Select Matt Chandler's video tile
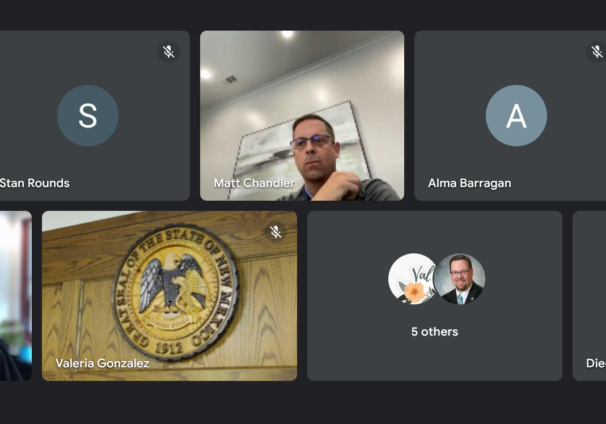The width and height of the screenshot is (606, 424). click(302, 116)
